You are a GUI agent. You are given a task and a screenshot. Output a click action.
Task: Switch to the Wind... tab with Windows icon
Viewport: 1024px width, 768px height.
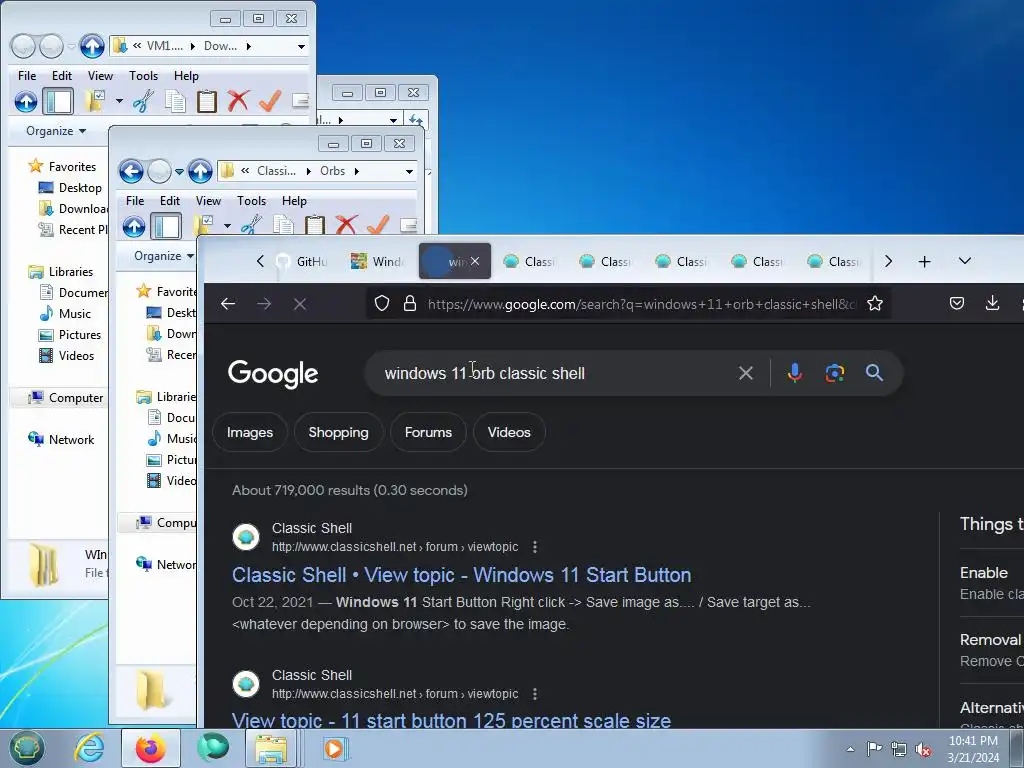coord(377,261)
